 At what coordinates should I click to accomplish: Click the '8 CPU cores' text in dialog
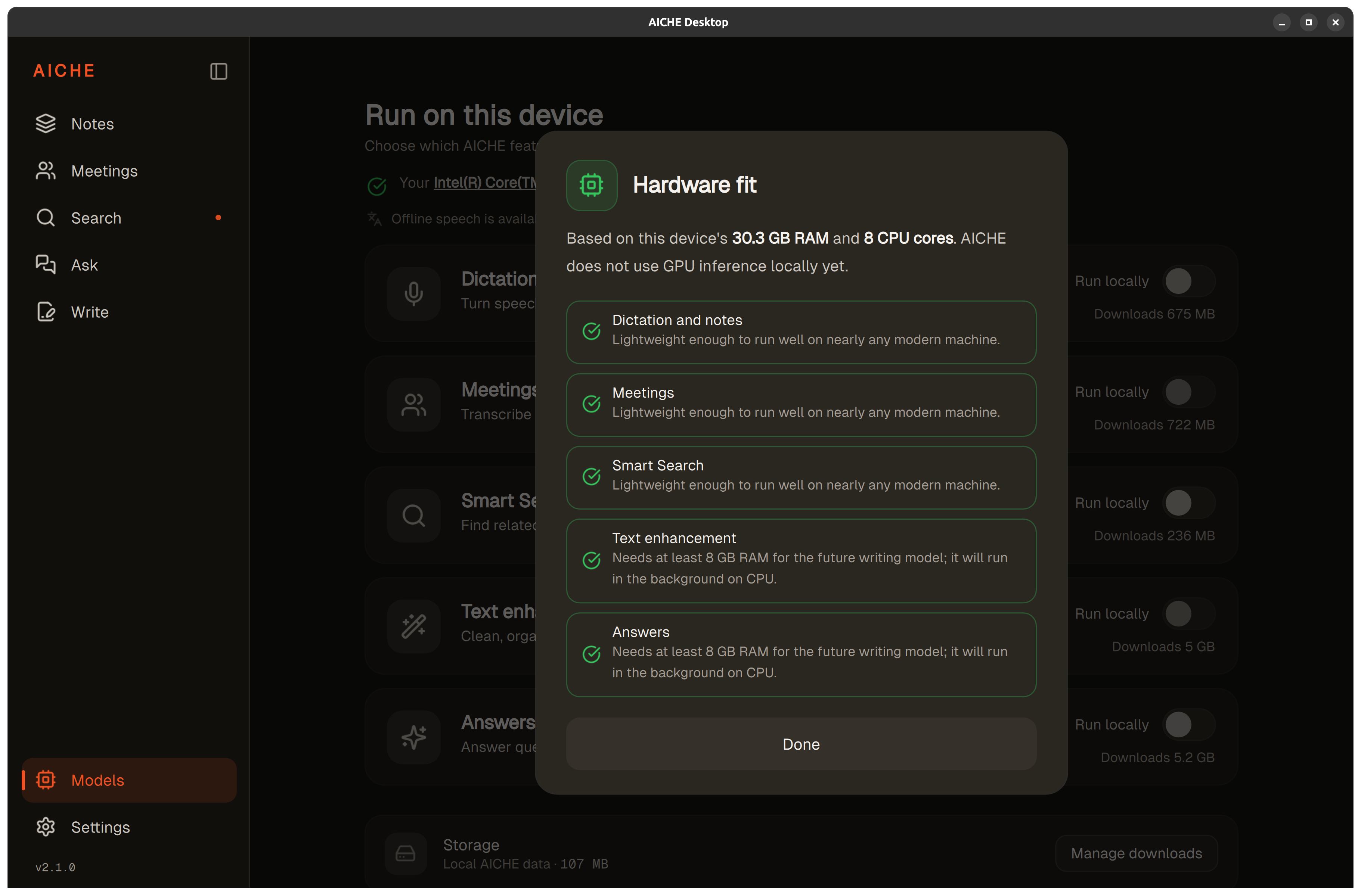(x=908, y=238)
